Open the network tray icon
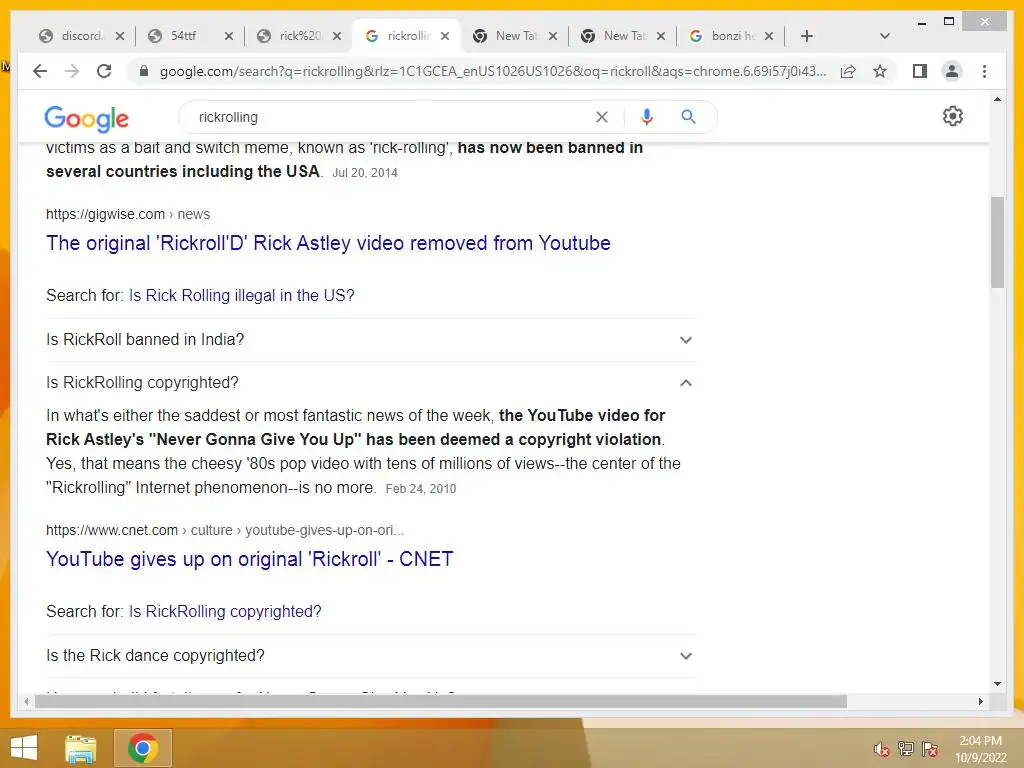 point(906,748)
